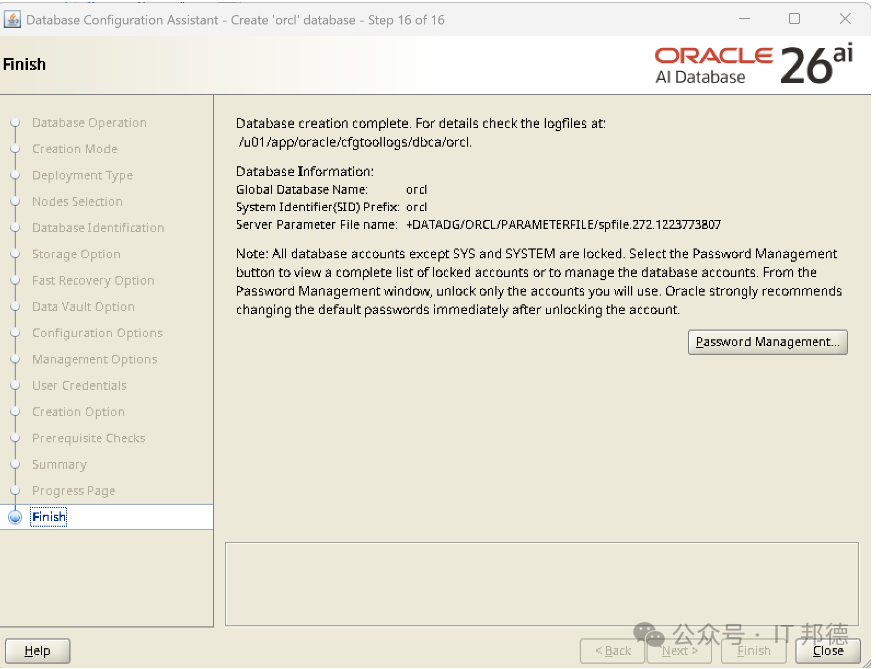
Task: Click inside the empty message box at bottom
Action: (541, 584)
